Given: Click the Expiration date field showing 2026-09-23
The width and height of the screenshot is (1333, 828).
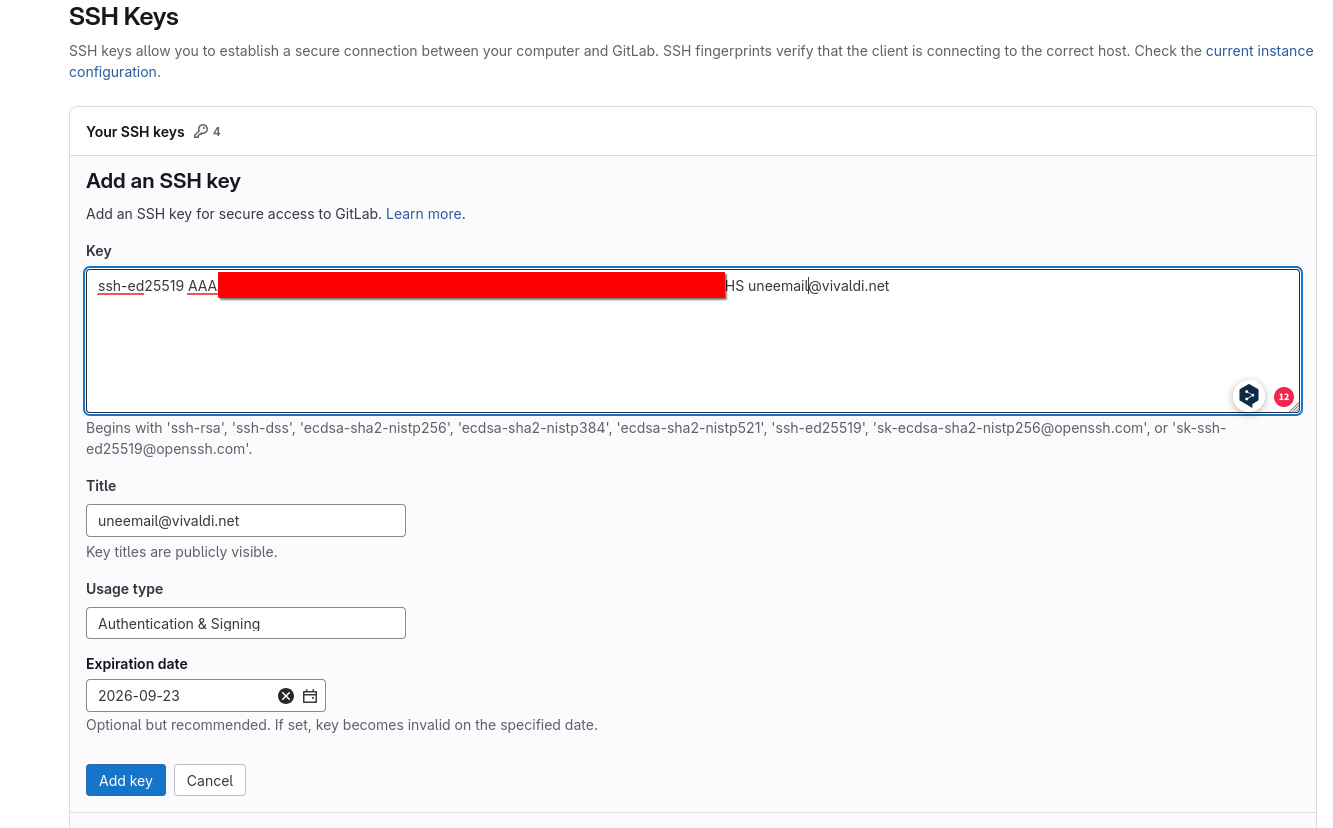Looking at the screenshot, I should (x=180, y=696).
